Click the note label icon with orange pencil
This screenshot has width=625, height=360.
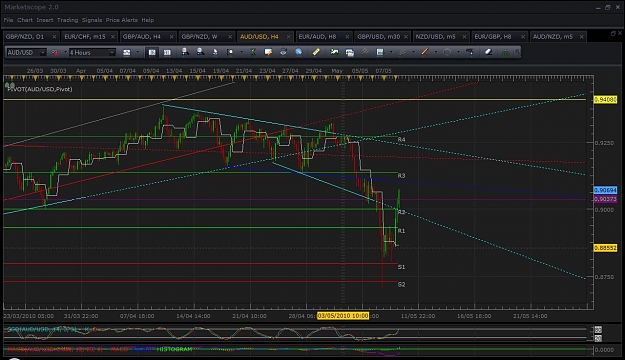click(268, 52)
